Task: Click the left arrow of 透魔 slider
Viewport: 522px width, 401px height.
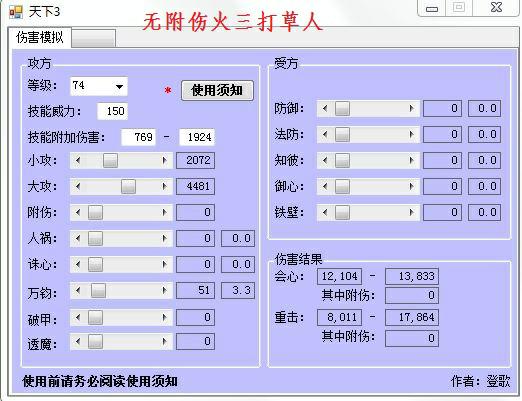Action: click(78, 341)
